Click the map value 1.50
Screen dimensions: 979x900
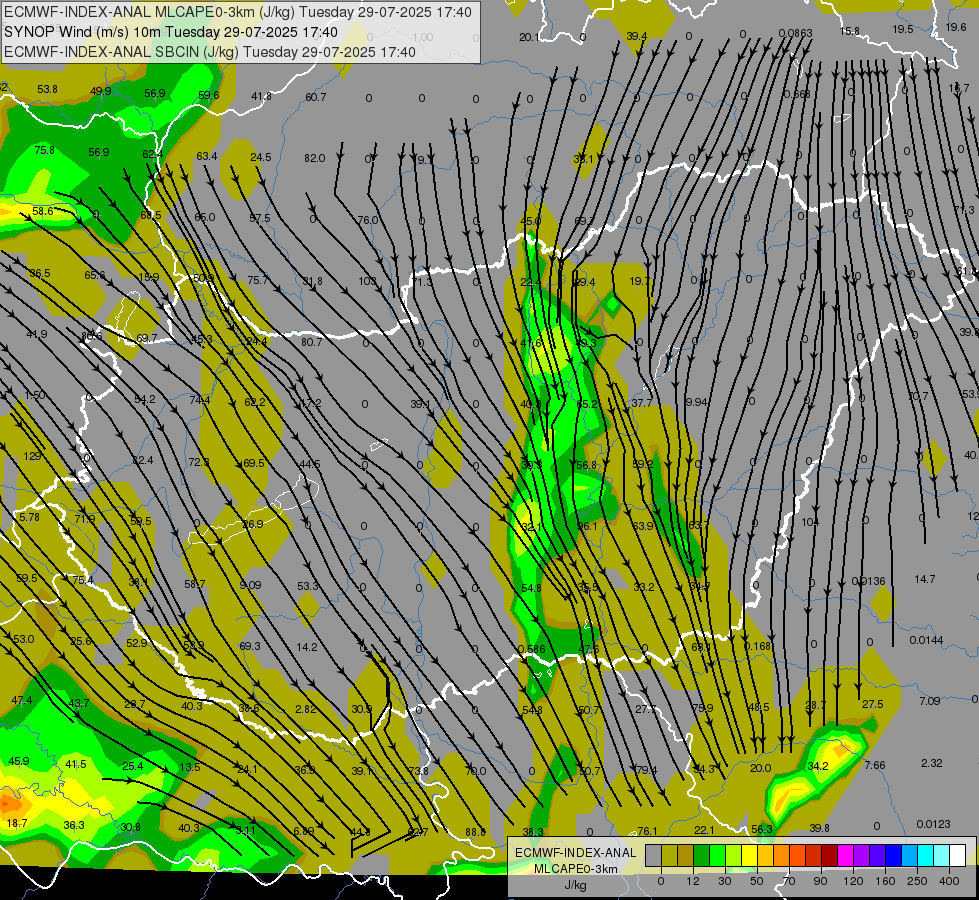pos(35,395)
